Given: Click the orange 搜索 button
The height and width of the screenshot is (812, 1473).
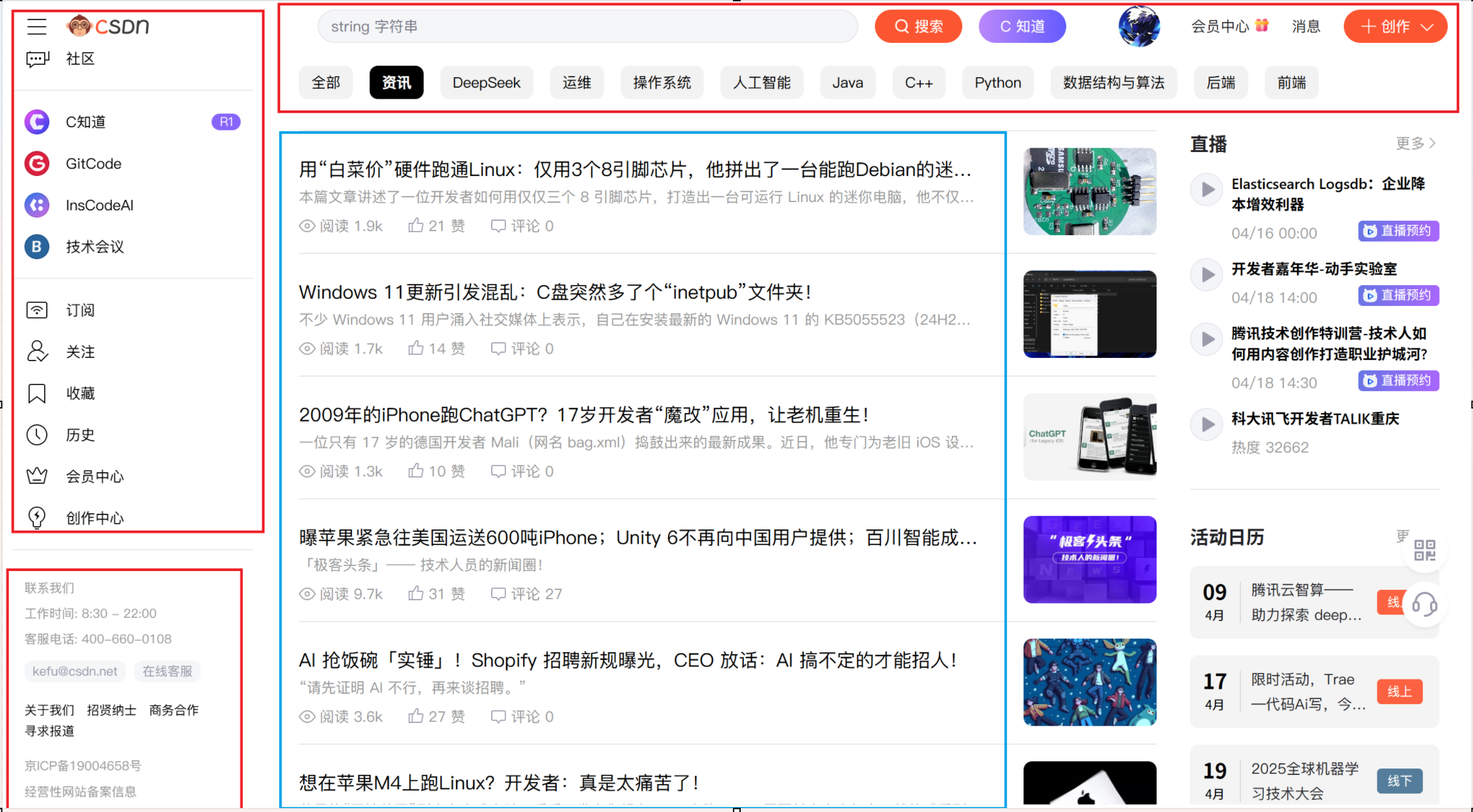Looking at the screenshot, I should point(918,27).
